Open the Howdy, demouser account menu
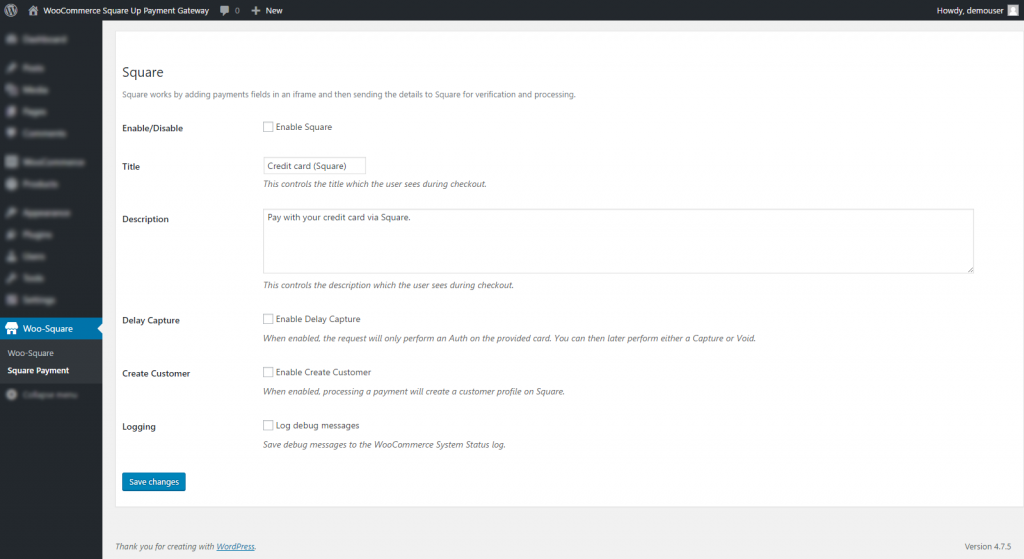 coord(969,10)
